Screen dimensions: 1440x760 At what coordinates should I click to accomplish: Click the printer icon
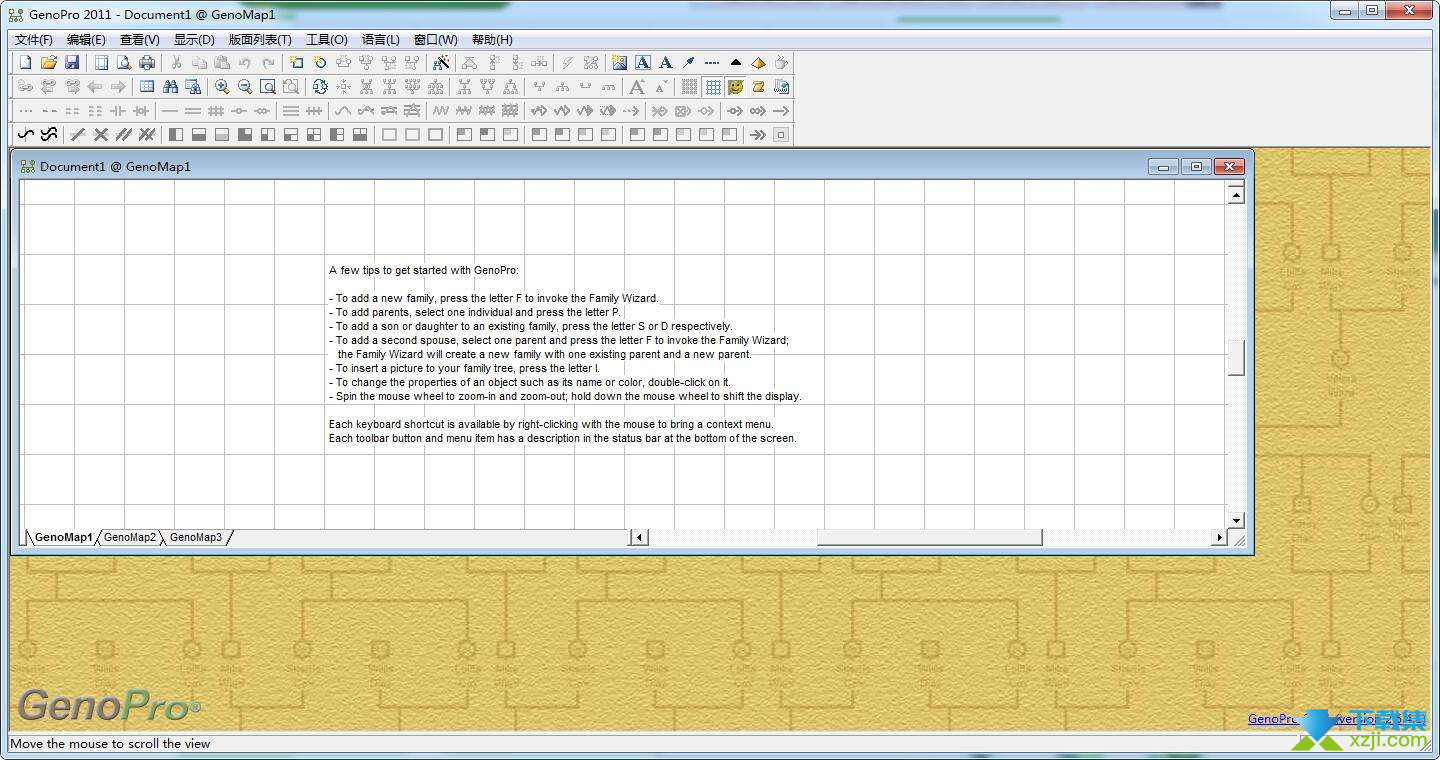pos(147,63)
